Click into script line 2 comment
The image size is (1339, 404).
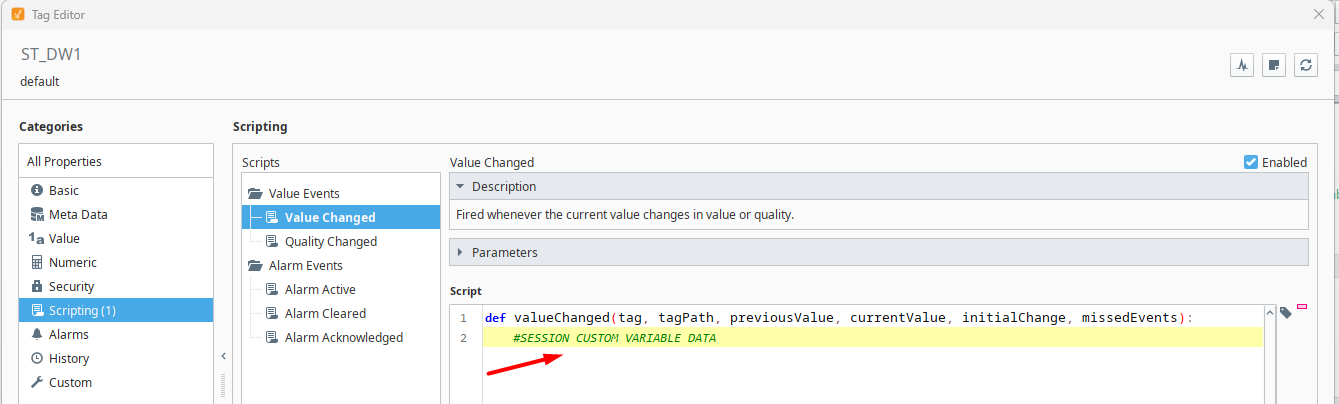(x=614, y=338)
